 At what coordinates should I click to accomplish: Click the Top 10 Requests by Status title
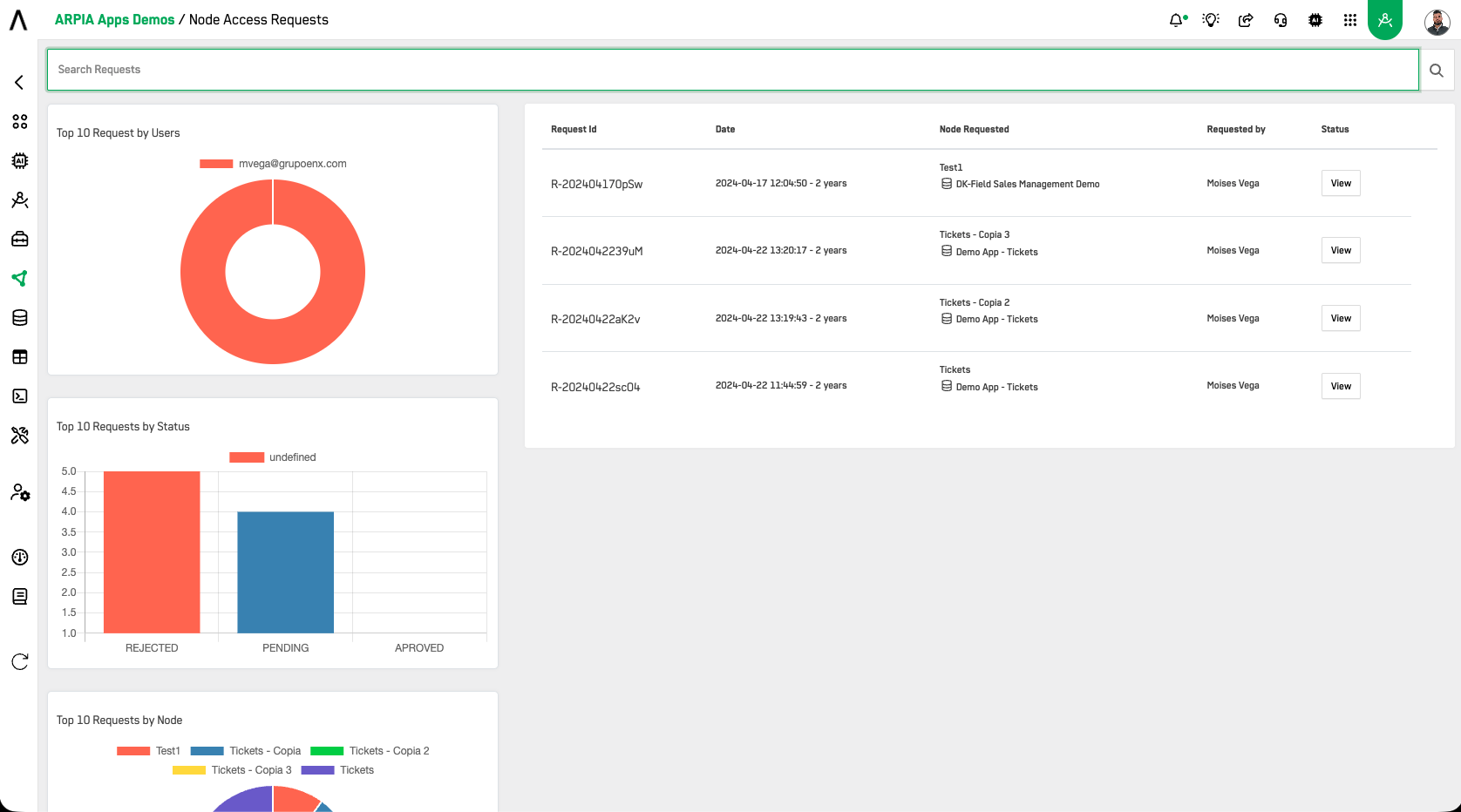(123, 426)
